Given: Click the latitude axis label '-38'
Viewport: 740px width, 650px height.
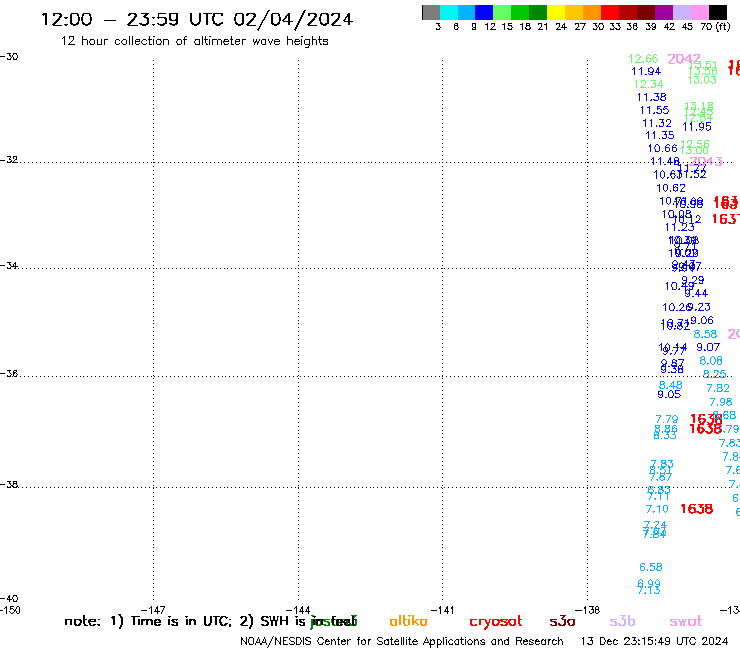Looking at the screenshot, I should click(9, 484).
